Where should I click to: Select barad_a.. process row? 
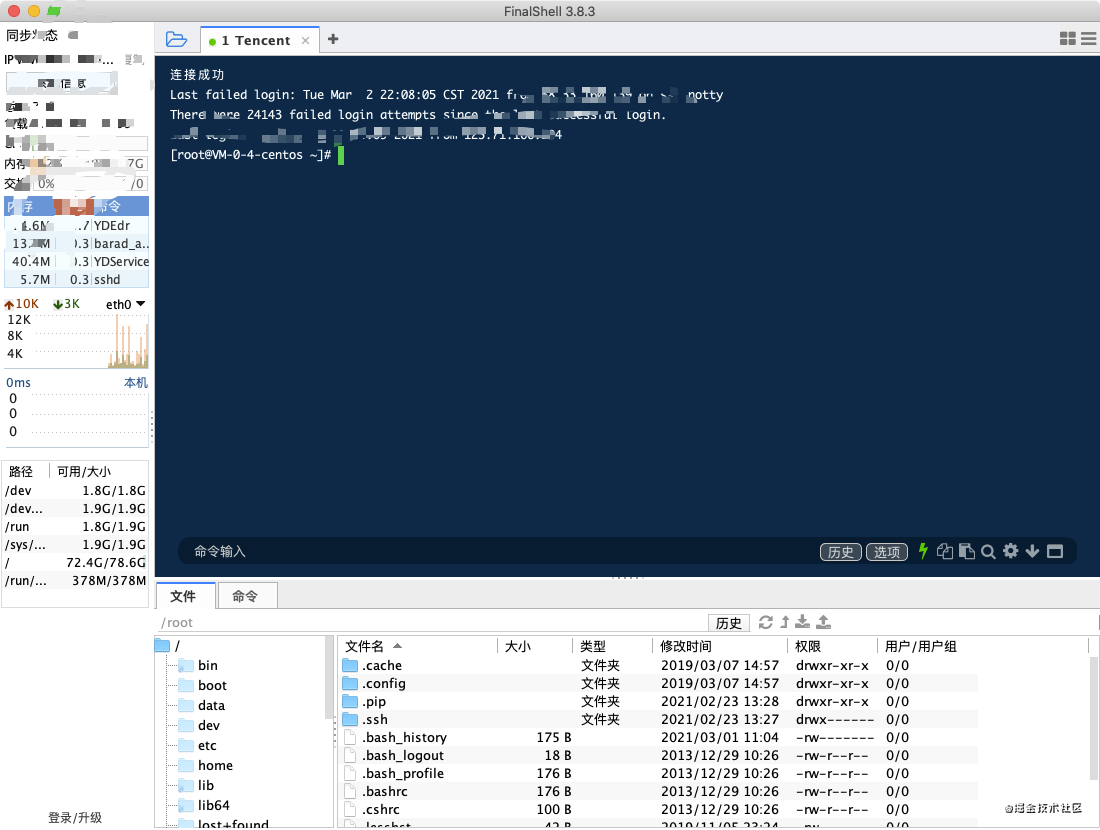pyautogui.click(x=76, y=243)
